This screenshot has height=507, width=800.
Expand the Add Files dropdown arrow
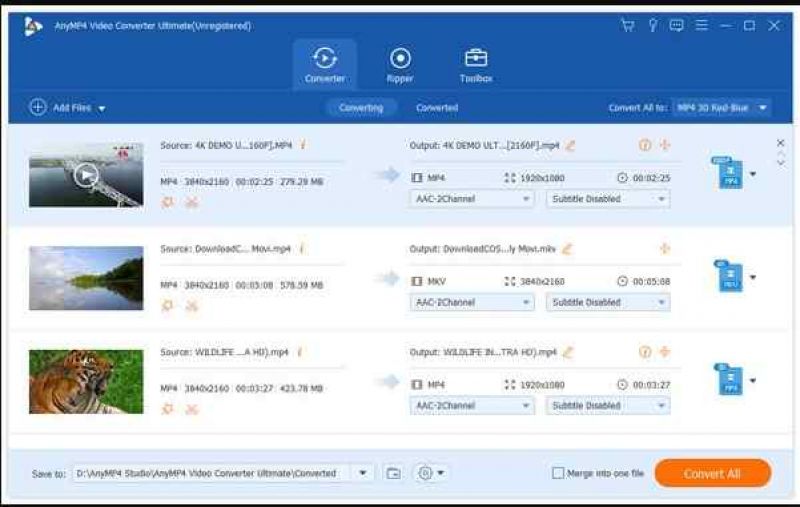click(x=102, y=108)
